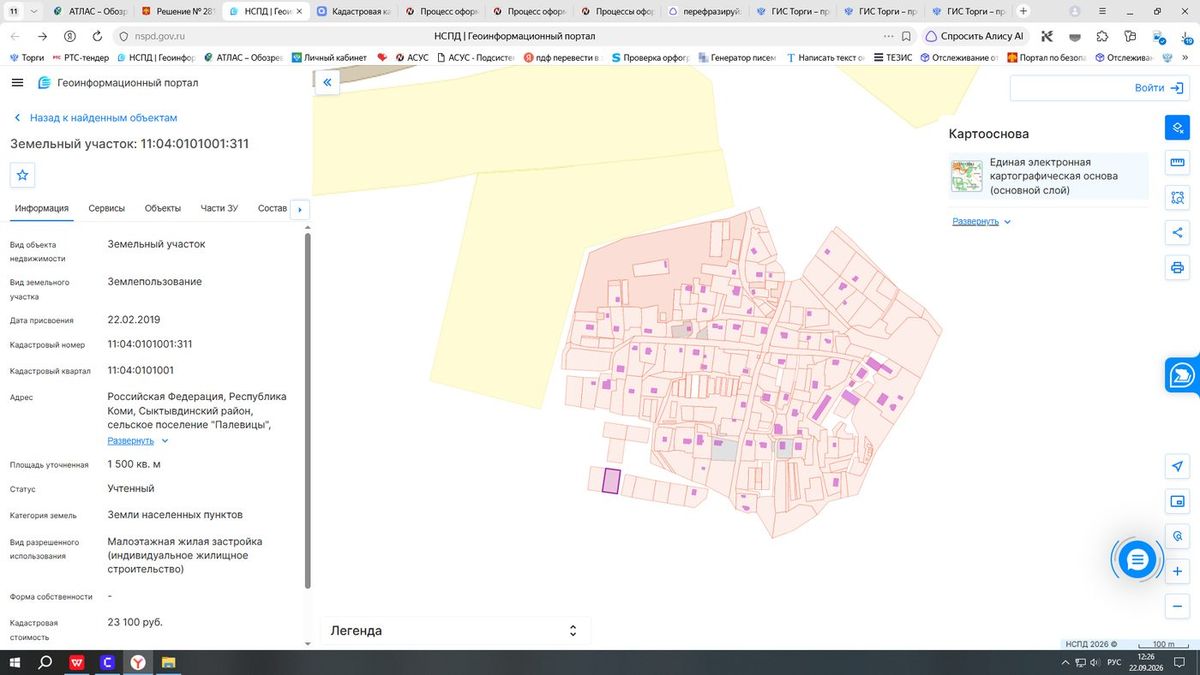1200x675 pixels.
Task: Switch to the Сервисы tab
Action: (x=107, y=208)
